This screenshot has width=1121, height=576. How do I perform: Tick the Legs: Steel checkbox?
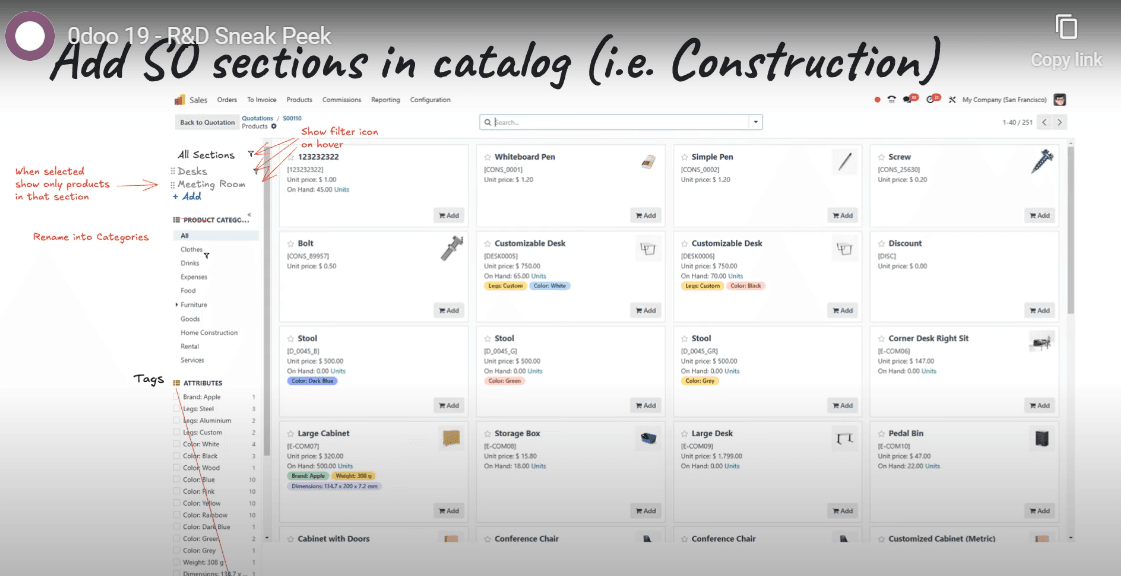point(178,409)
